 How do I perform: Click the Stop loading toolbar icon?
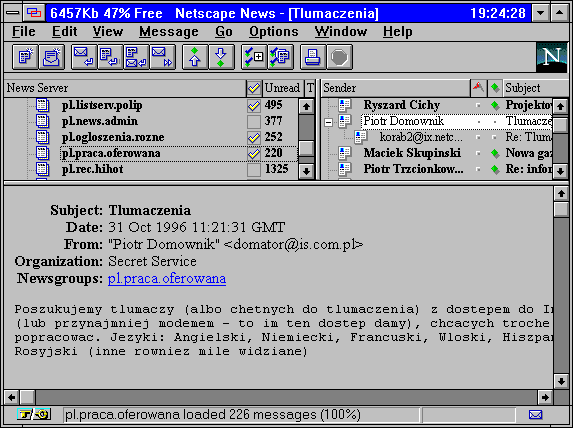point(339,57)
